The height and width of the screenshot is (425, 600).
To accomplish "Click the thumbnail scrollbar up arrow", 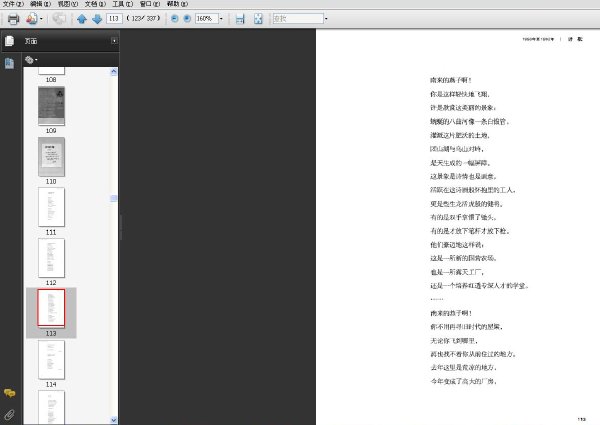I will (x=114, y=72).
